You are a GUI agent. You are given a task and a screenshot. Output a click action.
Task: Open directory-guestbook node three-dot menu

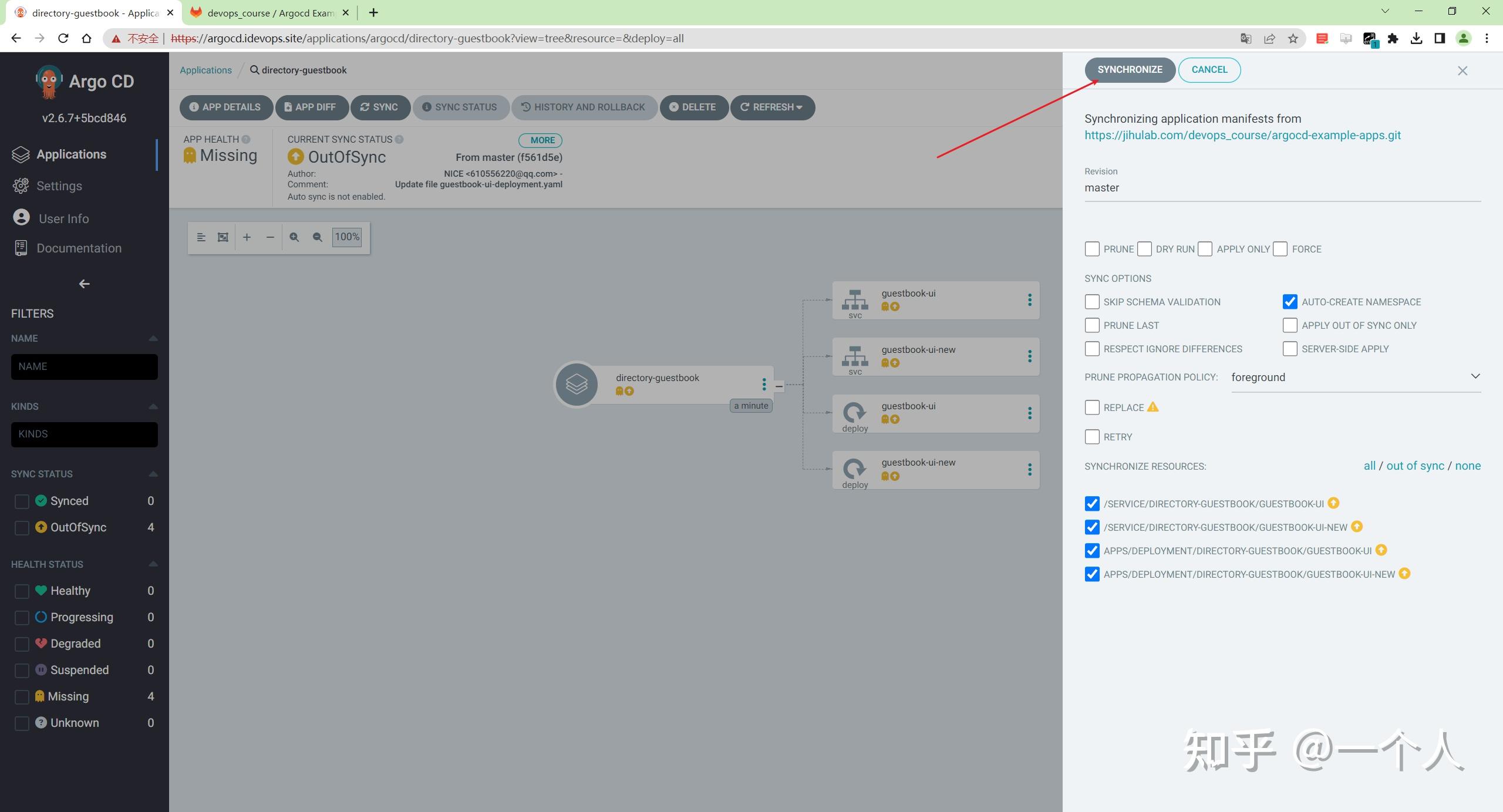764,385
